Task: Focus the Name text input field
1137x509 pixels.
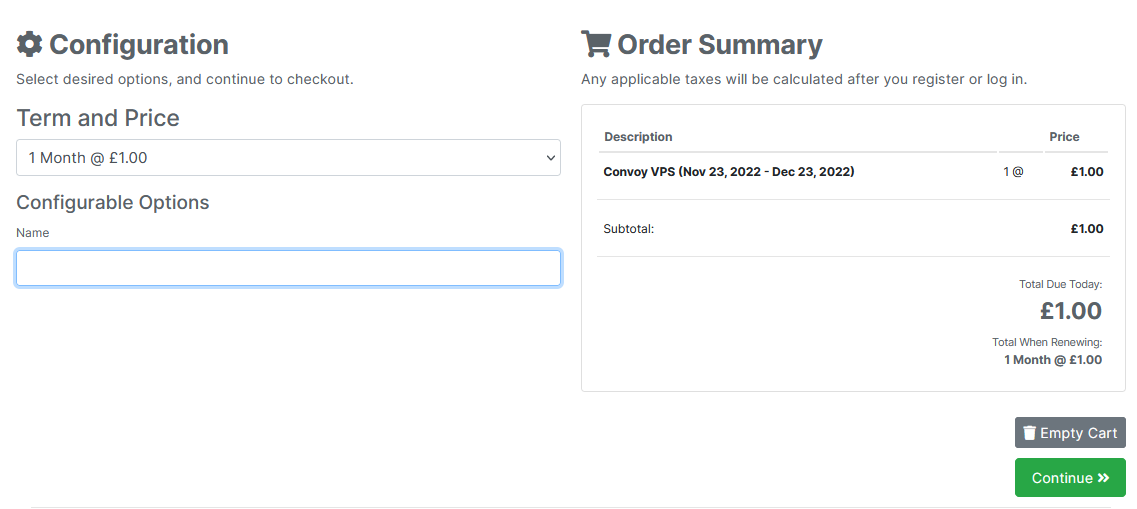Action: pos(288,268)
